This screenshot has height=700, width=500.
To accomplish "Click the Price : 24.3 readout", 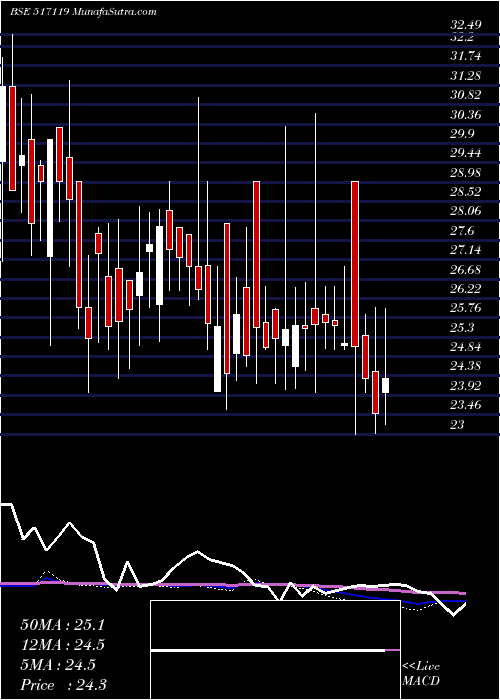I will [63, 685].
